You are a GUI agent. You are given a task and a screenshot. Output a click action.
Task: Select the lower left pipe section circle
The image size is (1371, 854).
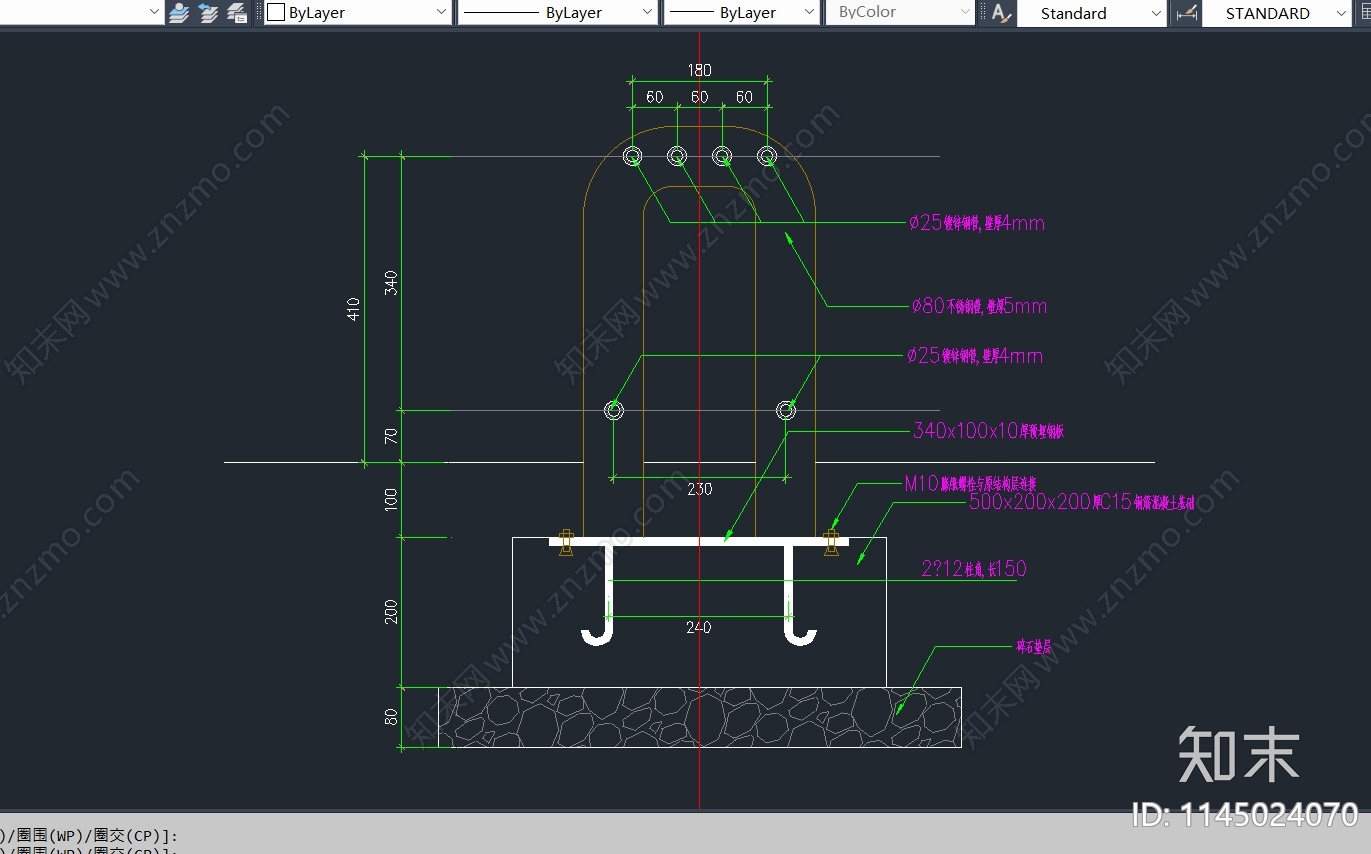coord(615,410)
